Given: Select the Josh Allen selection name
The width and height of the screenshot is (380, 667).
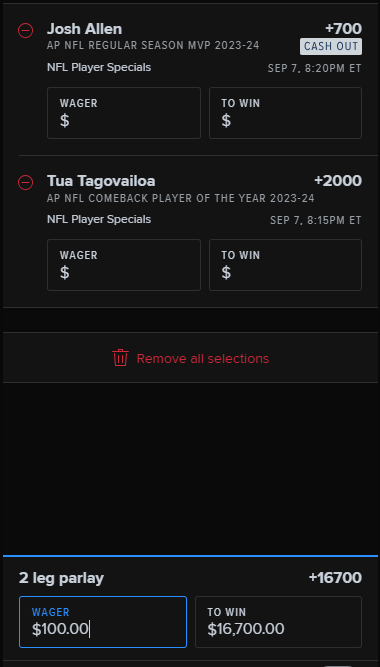Looking at the screenshot, I should pos(84,29).
